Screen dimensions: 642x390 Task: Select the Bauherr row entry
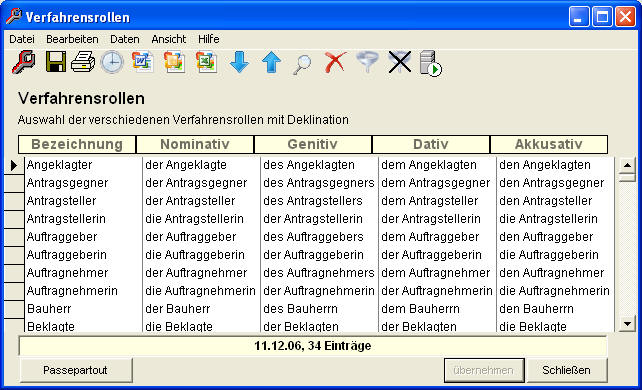(49, 309)
